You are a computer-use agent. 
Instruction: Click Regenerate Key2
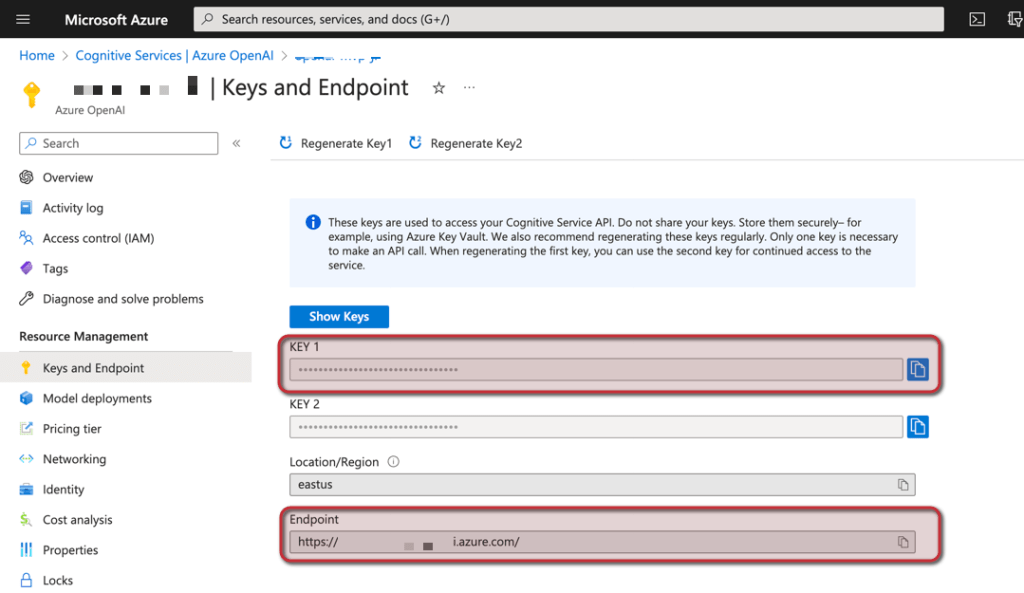[466, 144]
